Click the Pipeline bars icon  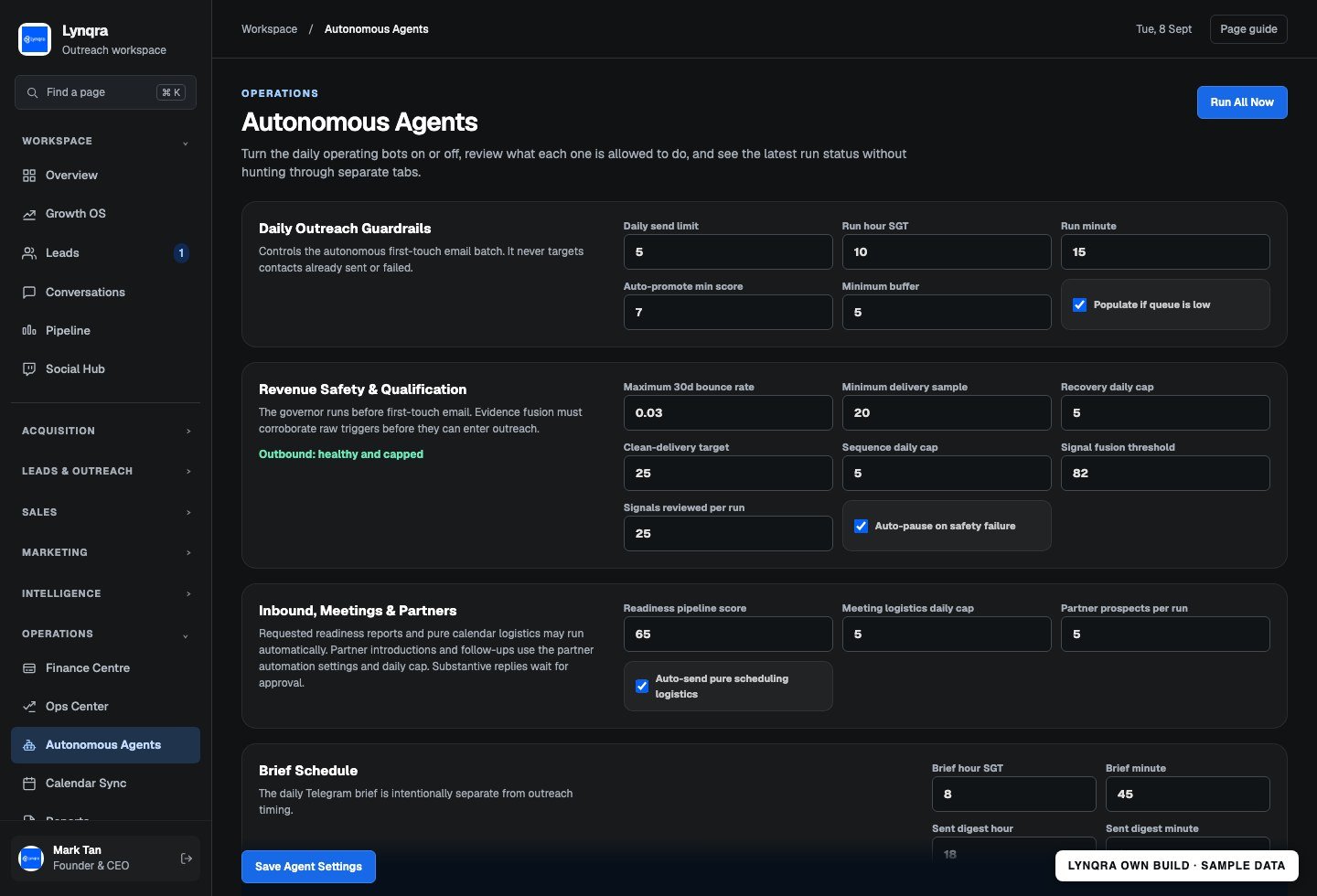tap(29, 331)
